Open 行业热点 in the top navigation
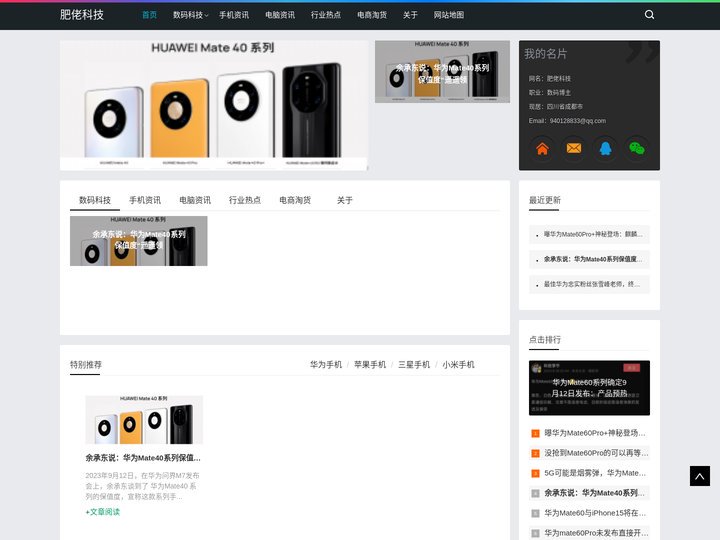 pos(326,15)
